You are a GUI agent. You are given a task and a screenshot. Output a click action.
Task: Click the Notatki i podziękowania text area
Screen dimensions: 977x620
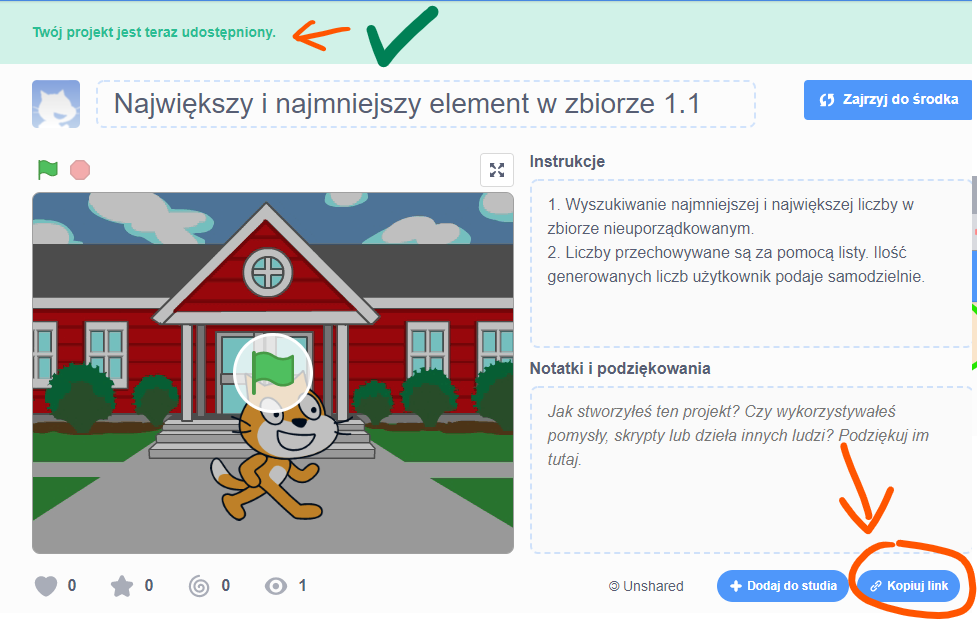click(750, 470)
